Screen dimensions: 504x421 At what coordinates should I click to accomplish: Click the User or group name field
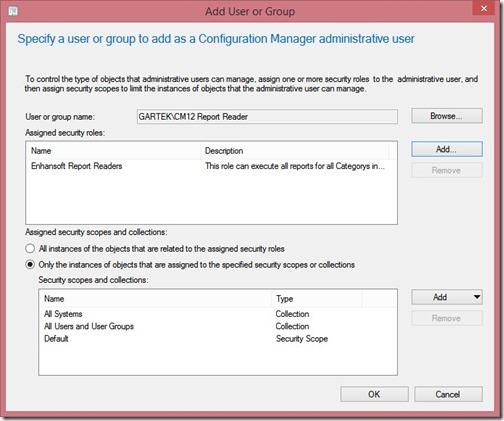click(267, 117)
